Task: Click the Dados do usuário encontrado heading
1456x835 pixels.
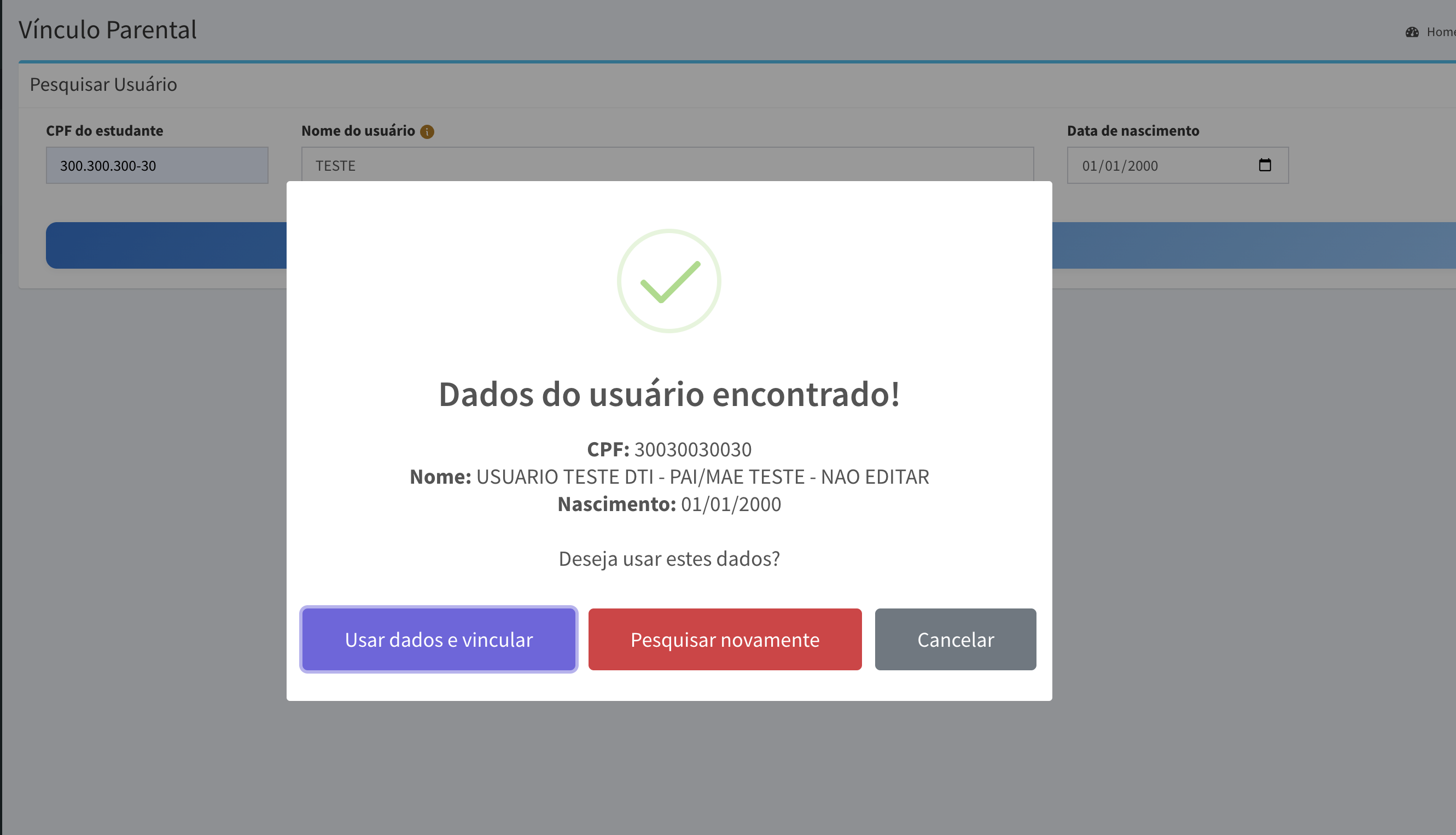Action: click(x=669, y=395)
